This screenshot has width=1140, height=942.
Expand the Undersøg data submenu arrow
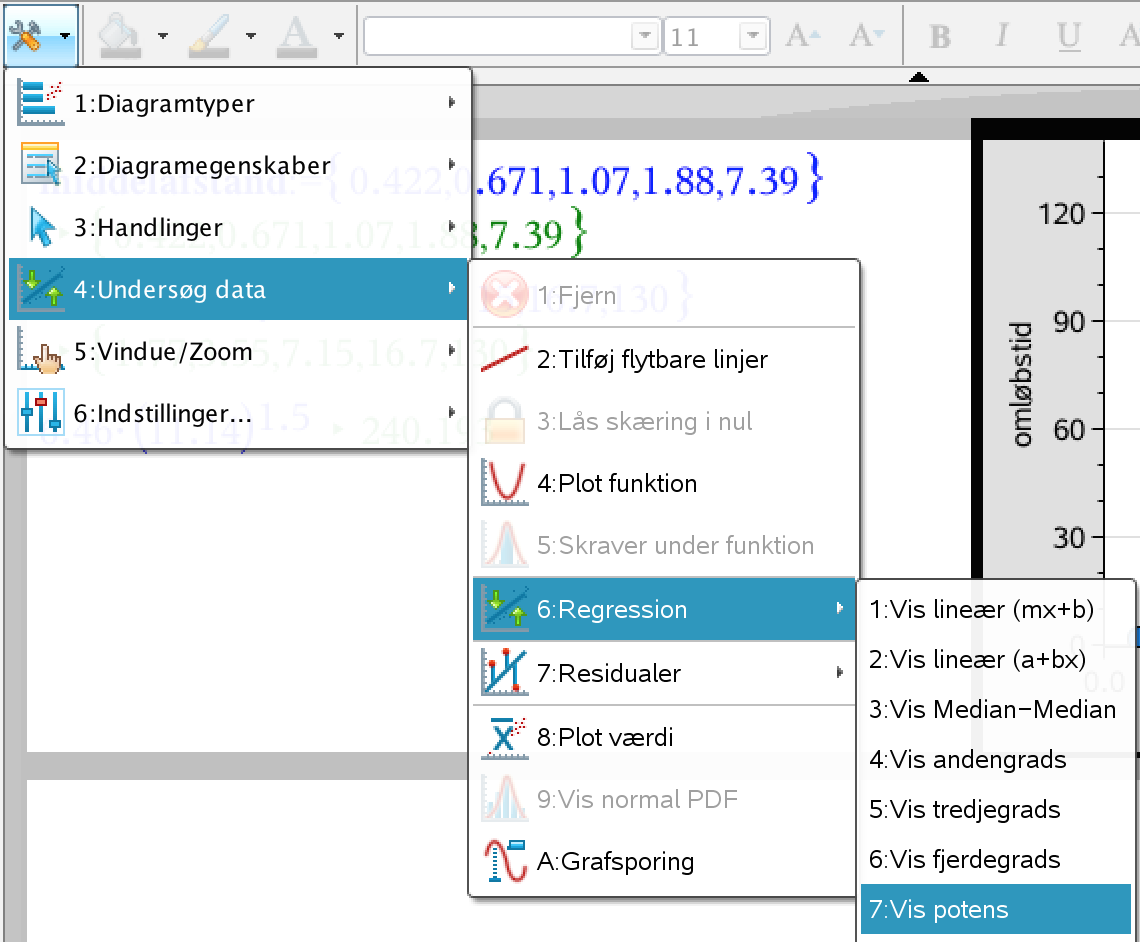(x=451, y=289)
